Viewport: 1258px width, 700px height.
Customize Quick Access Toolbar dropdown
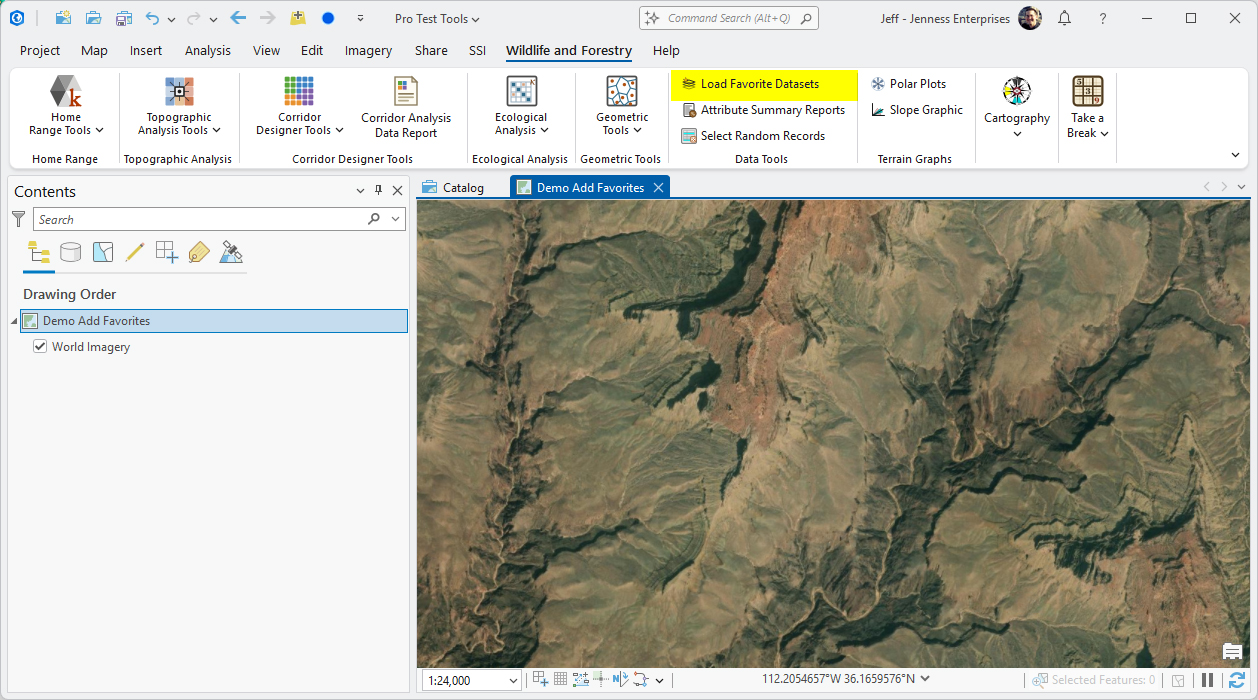click(x=360, y=18)
